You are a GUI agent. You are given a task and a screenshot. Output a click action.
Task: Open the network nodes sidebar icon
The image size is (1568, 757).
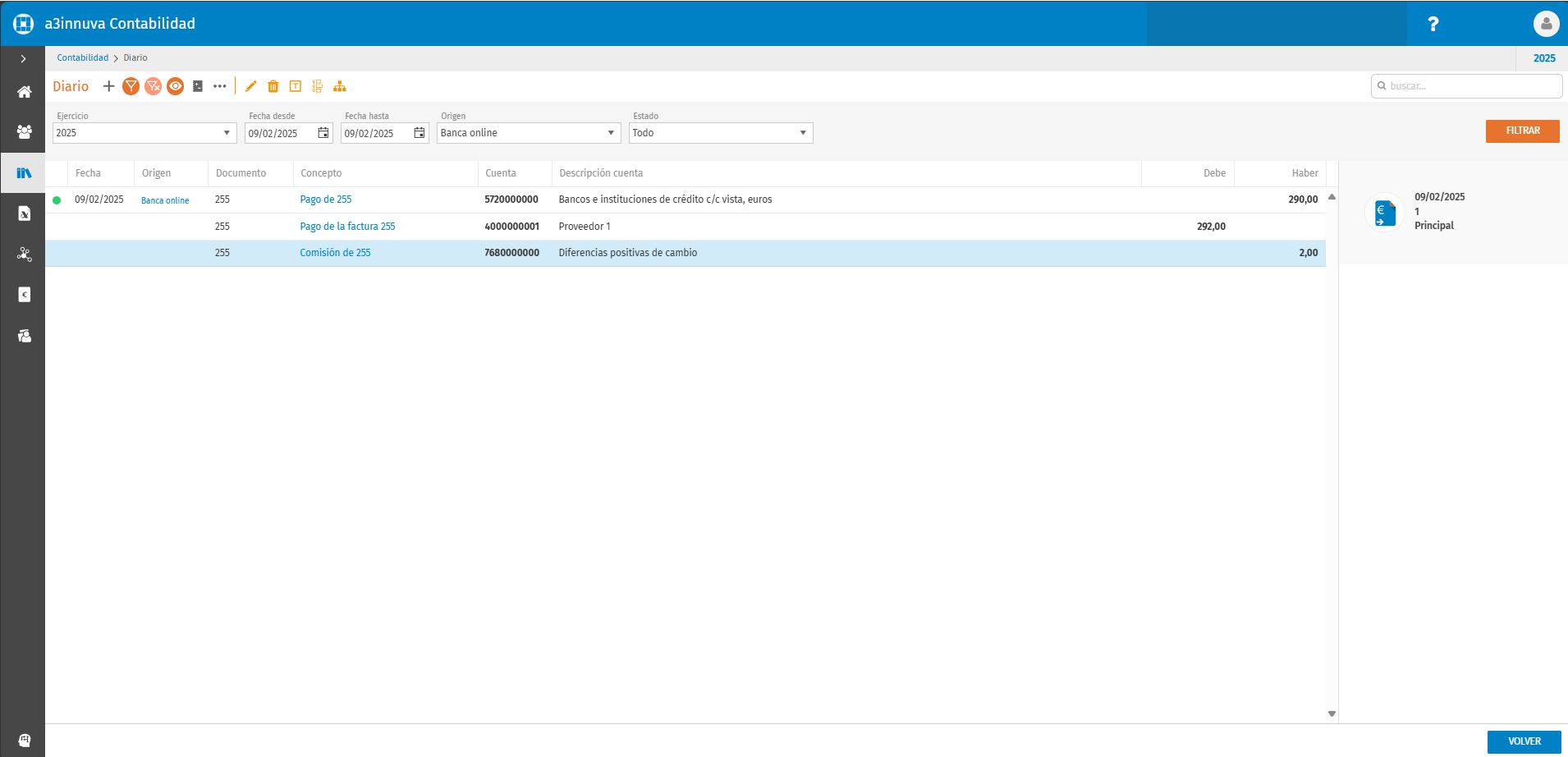click(x=25, y=254)
